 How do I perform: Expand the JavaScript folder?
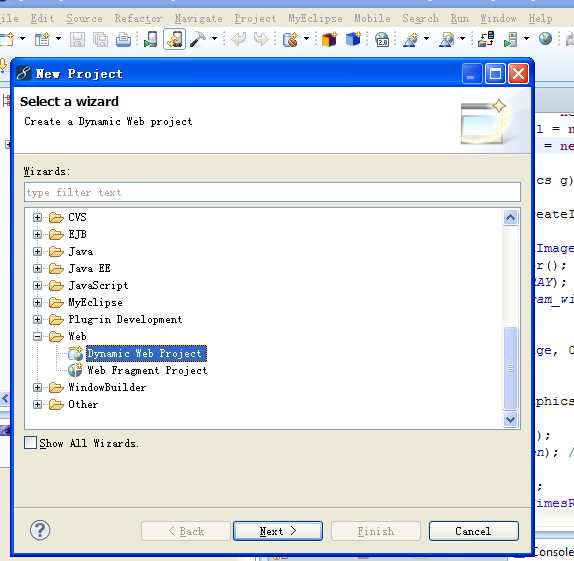(x=37, y=285)
